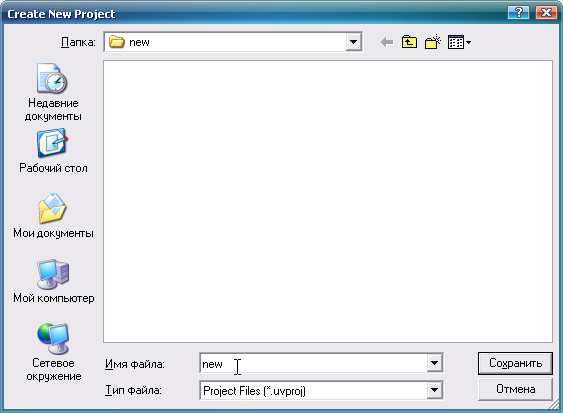563x413 pixels.
Task: Click the Отмена button
Action: pyautogui.click(x=515, y=389)
